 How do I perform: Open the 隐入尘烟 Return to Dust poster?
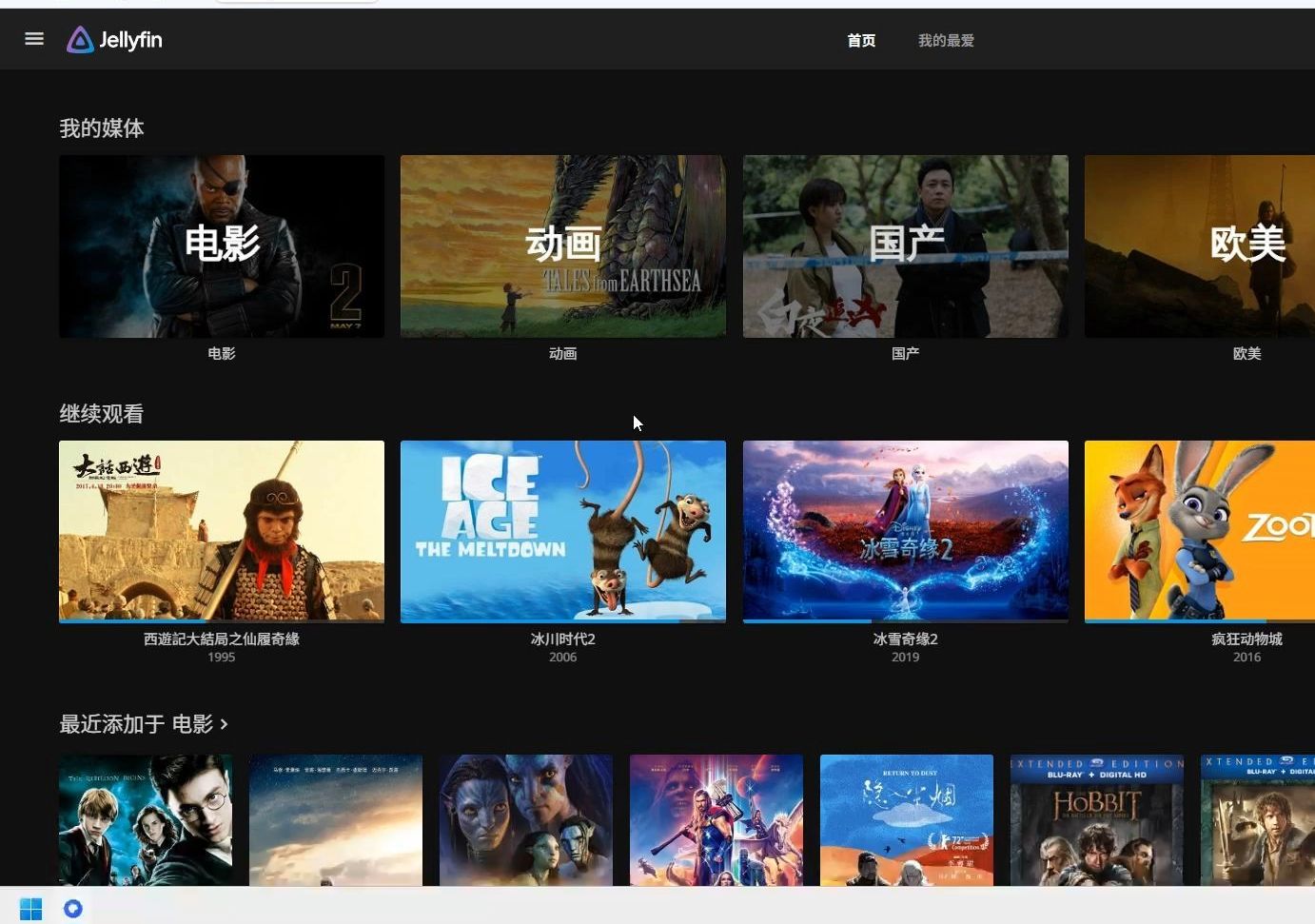907,820
